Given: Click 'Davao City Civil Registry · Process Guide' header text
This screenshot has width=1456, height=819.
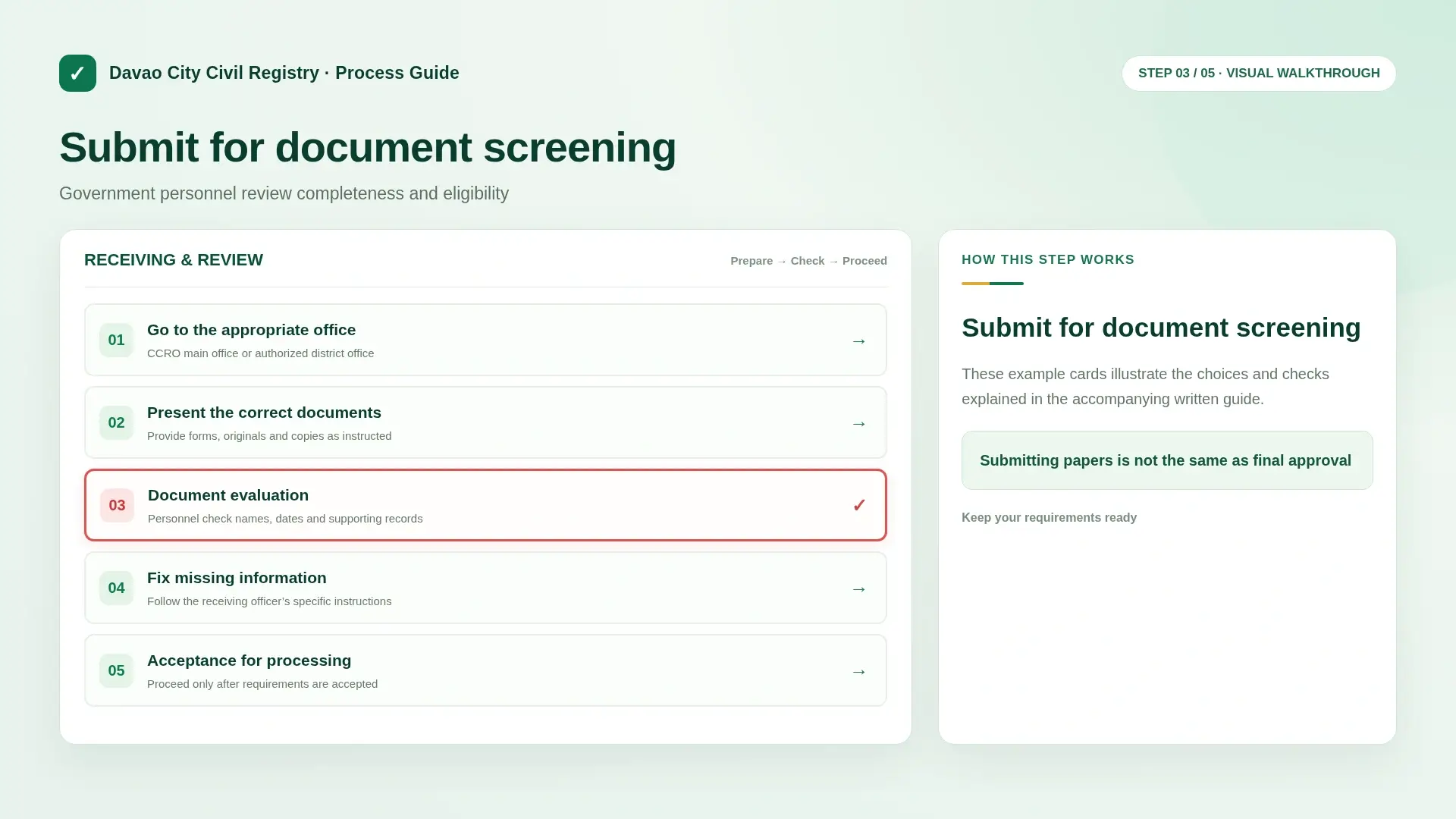Looking at the screenshot, I should click(x=284, y=73).
